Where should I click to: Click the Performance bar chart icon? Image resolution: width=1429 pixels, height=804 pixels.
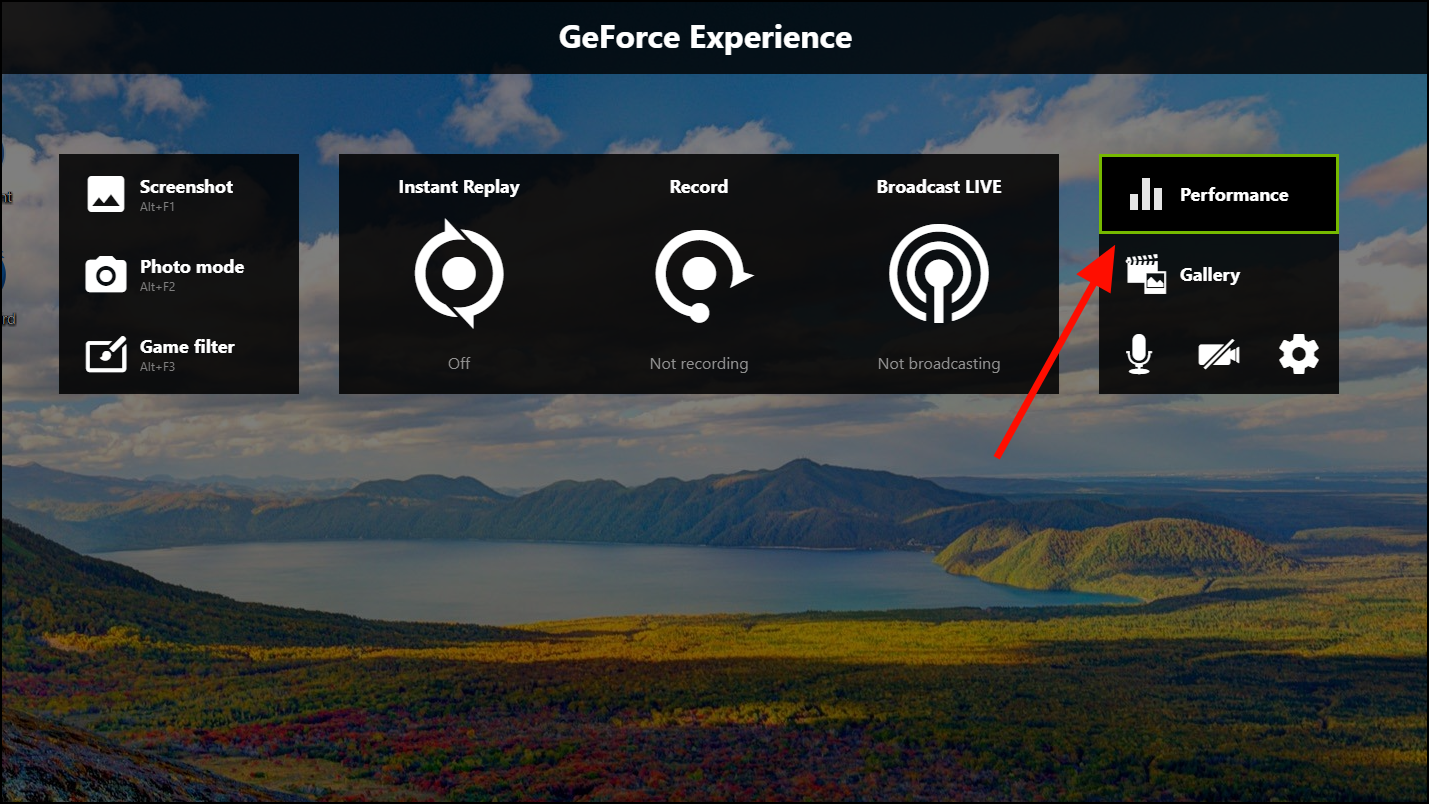point(1146,194)
